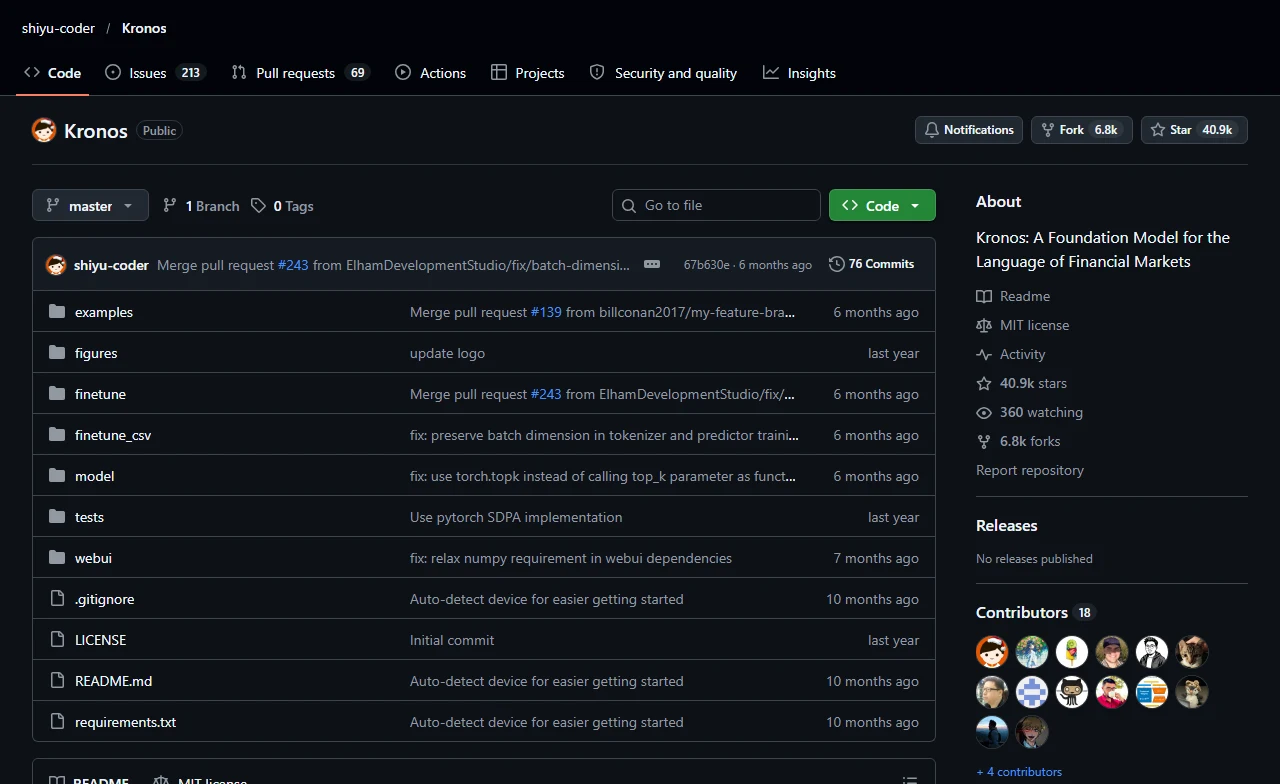
Task: Click the examples folder icon
Action: point(57,312)
